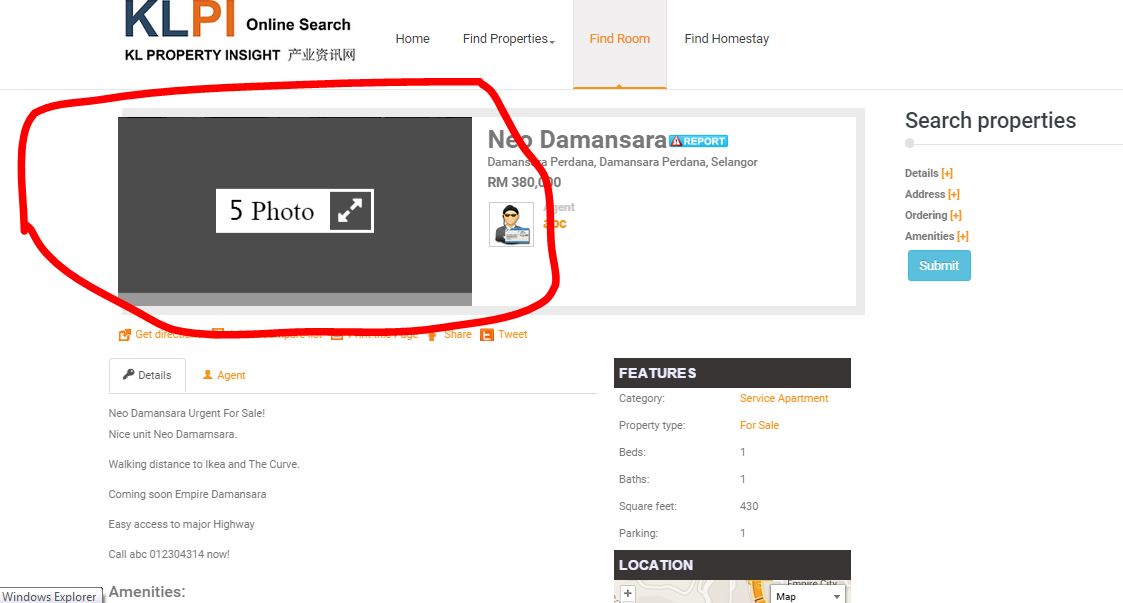Click the For Sale property type link
This screenshot has height=603, width=1123.
(x=759, y=425)
